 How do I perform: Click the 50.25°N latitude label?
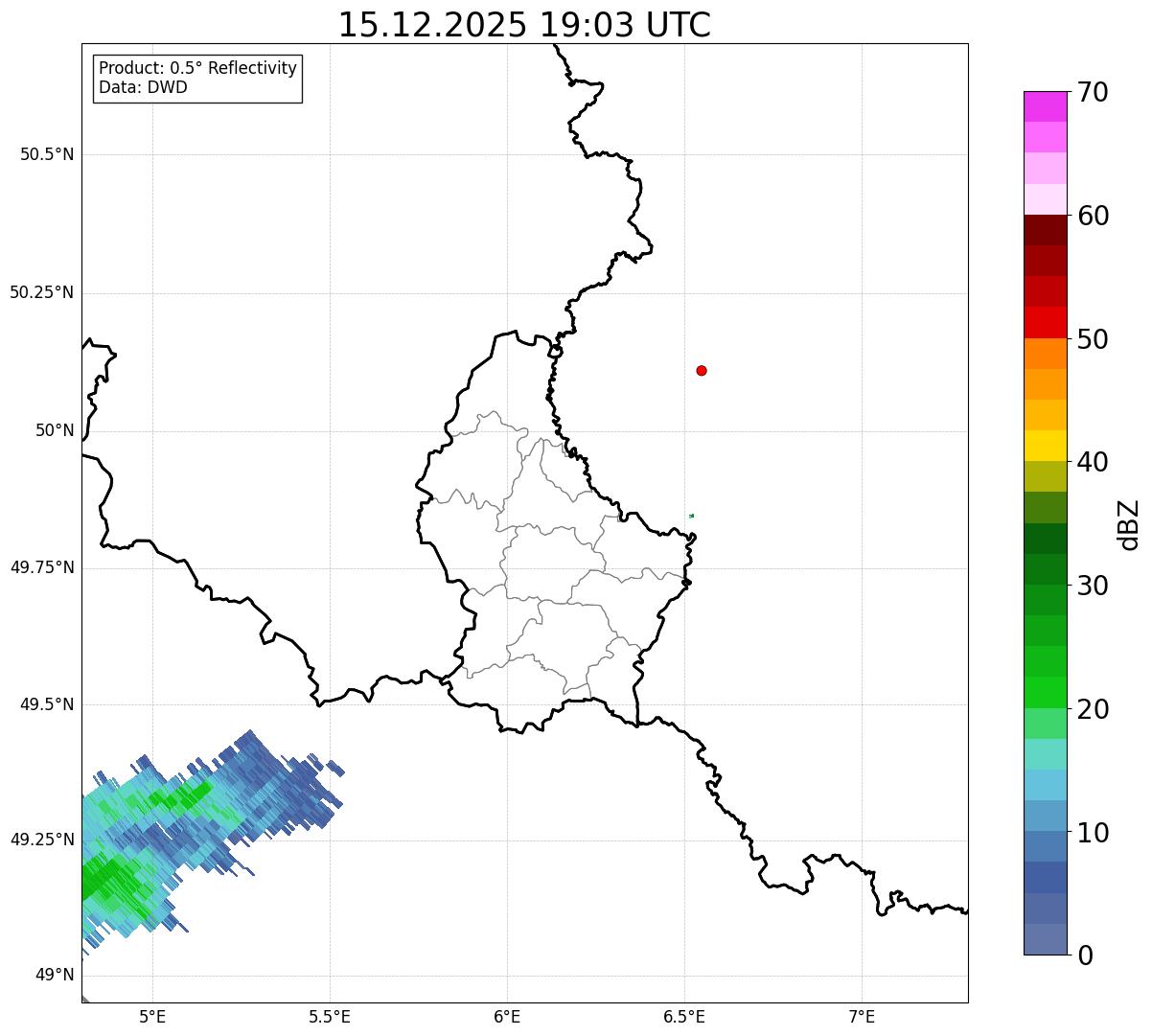point(42,293)
